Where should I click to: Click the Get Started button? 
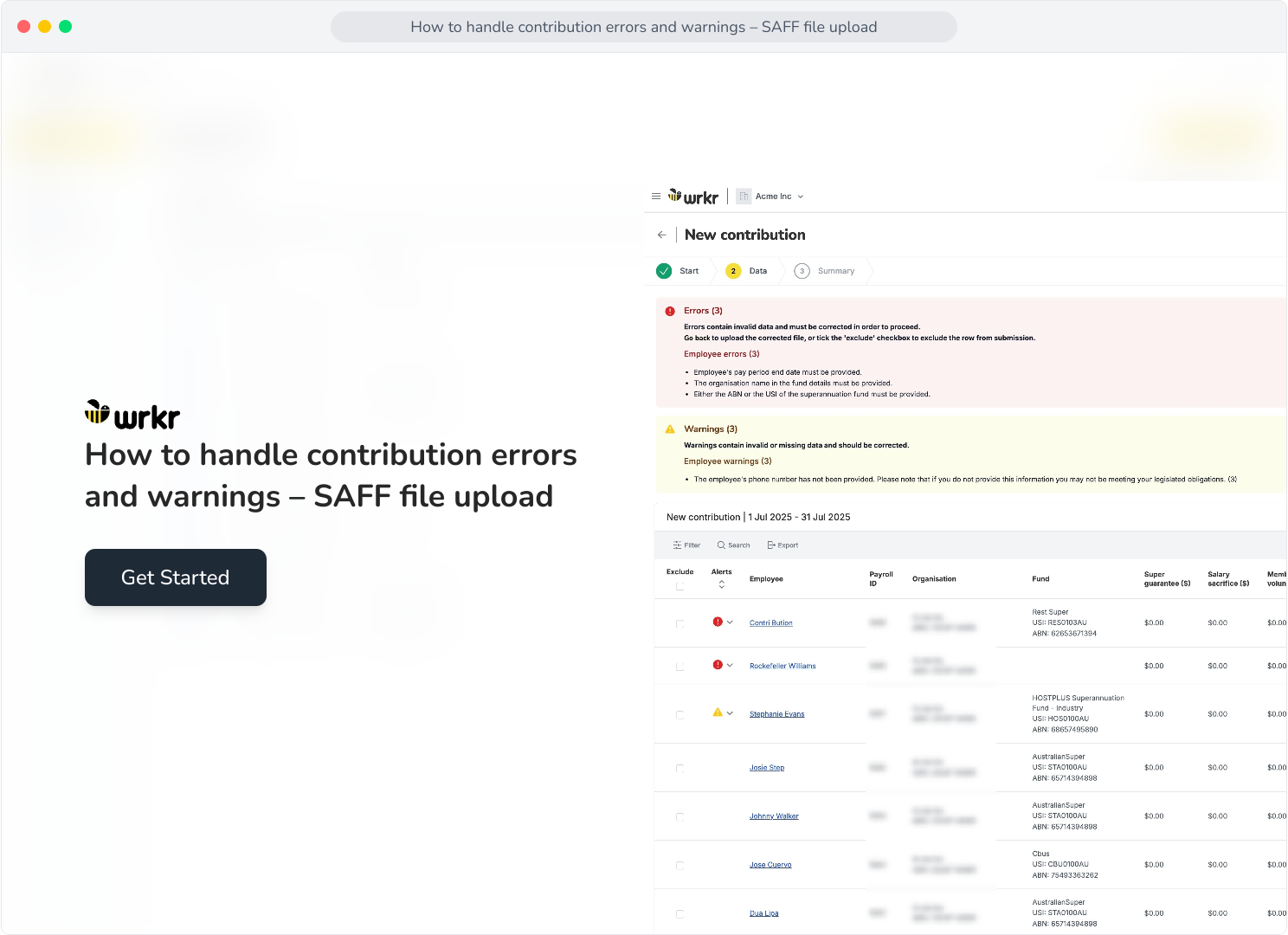coord(176,577)
